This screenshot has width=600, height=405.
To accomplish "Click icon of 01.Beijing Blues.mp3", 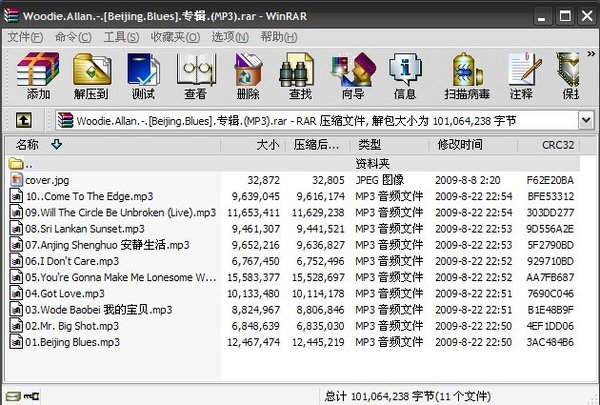I will 16,342.
